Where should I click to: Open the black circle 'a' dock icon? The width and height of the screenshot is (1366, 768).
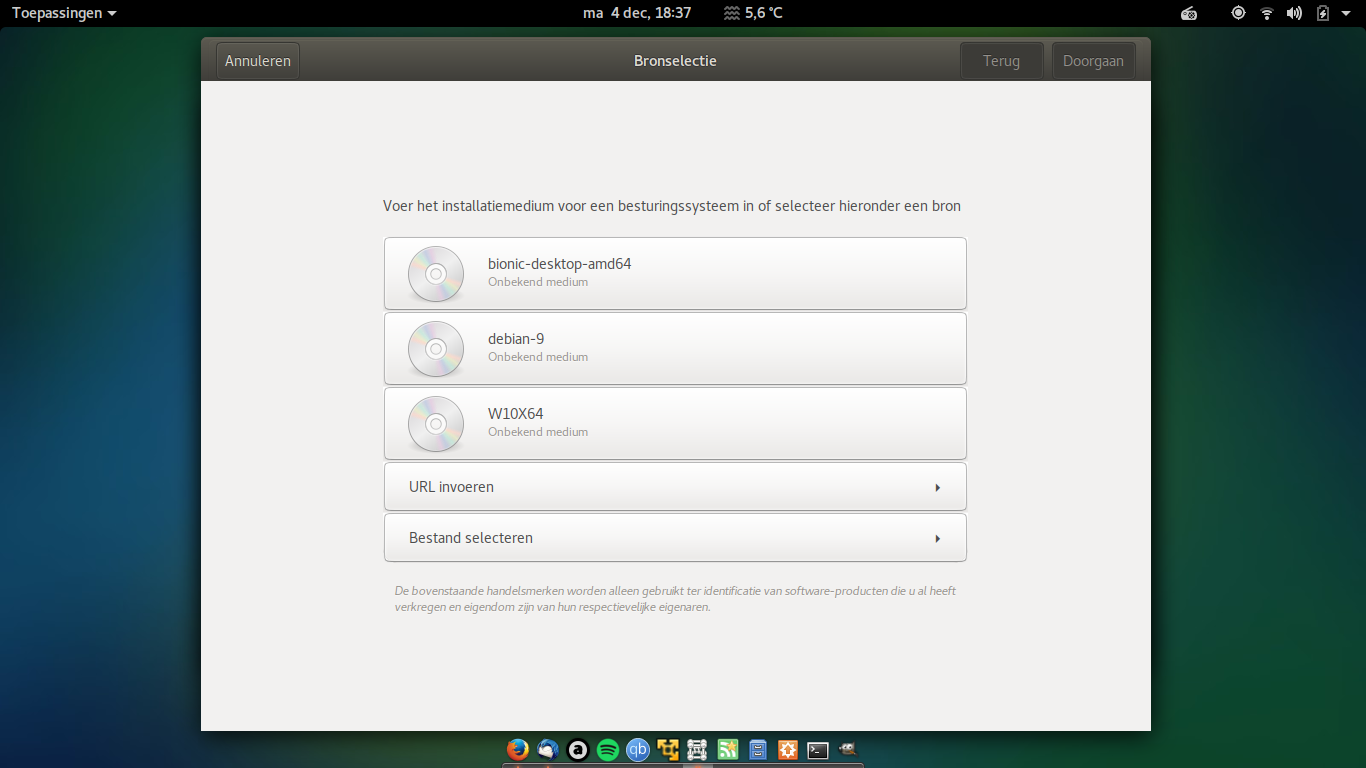[x=577, y=749]
